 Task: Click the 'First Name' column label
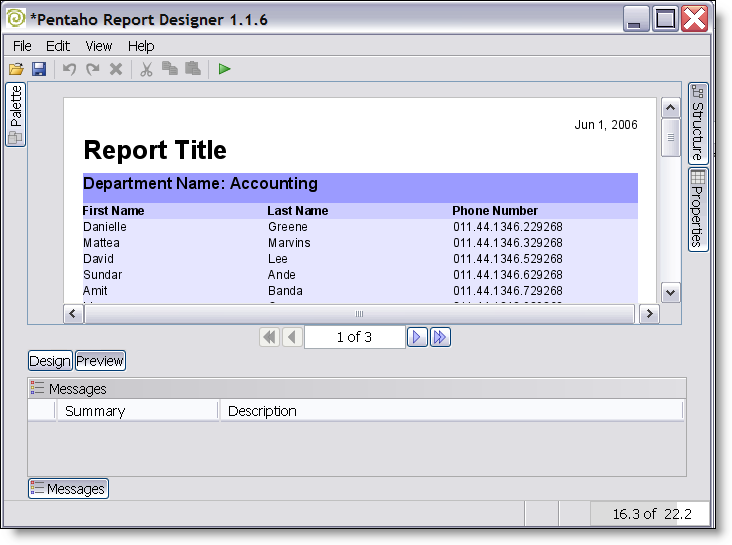[113, 211]
